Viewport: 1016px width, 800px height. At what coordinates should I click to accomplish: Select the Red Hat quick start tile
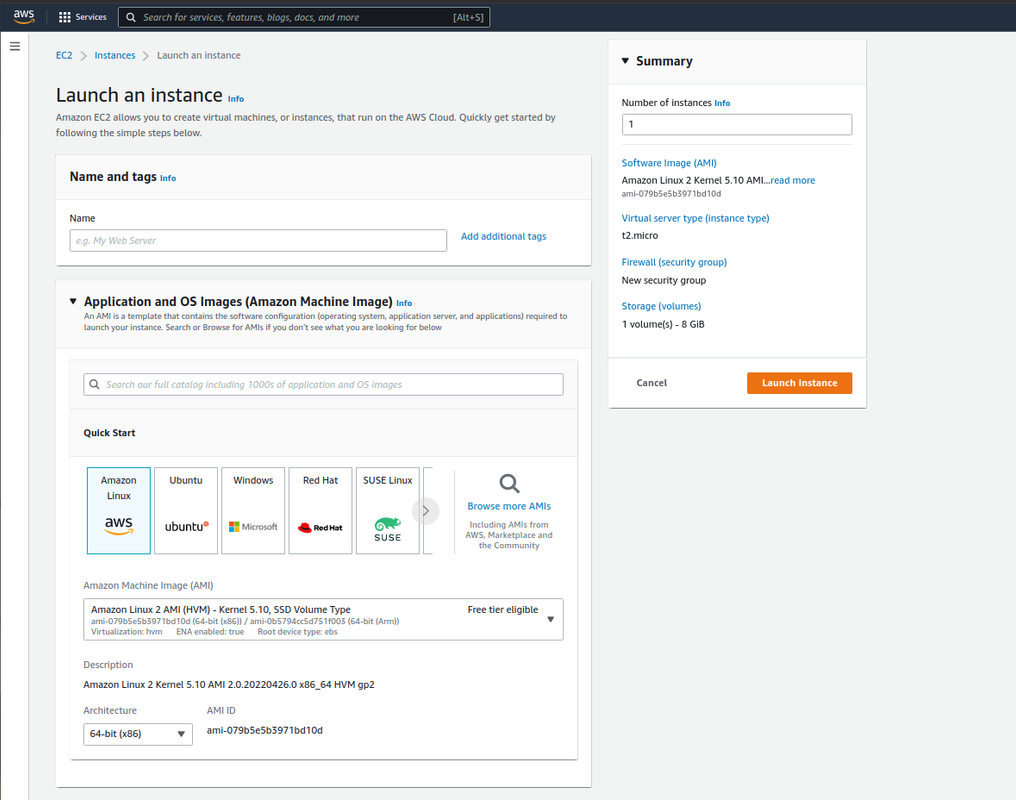pyautogui.click(x=321, y=510)
